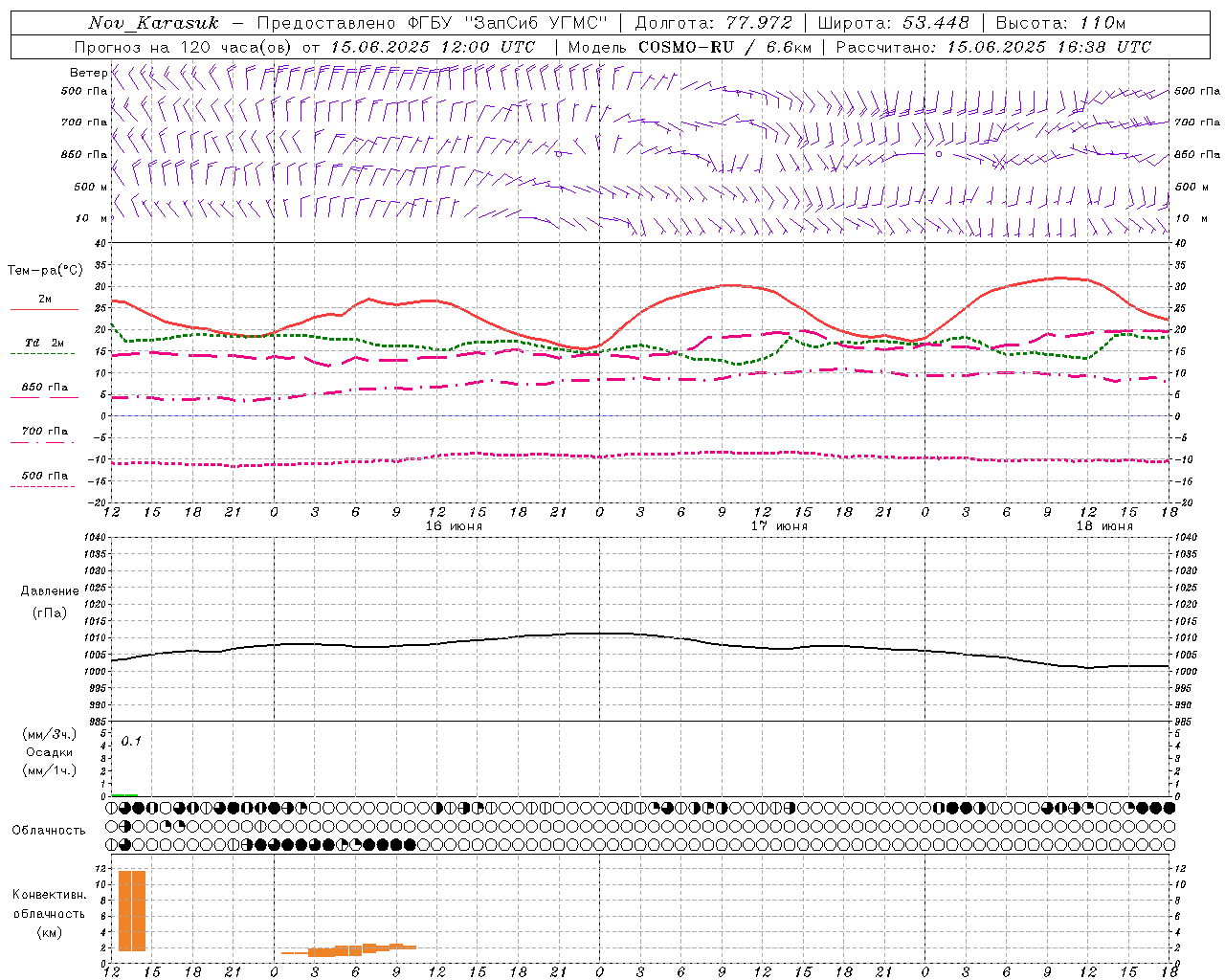Click the Модель COSMO-RU / 6.6км label
Viewport: 1225px width, 980px height.
pos(689,47)
